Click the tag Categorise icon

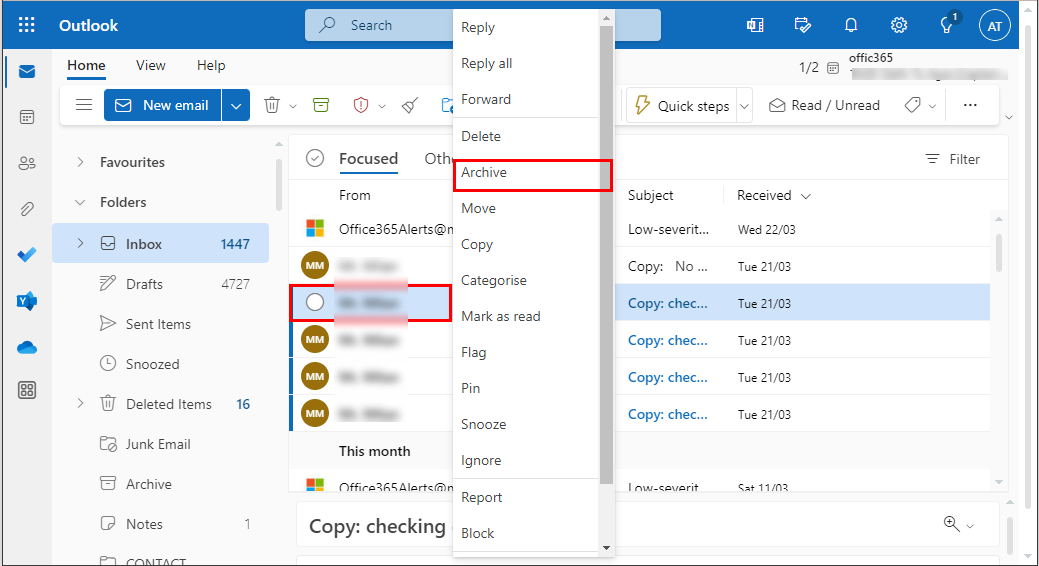point(912,105)
